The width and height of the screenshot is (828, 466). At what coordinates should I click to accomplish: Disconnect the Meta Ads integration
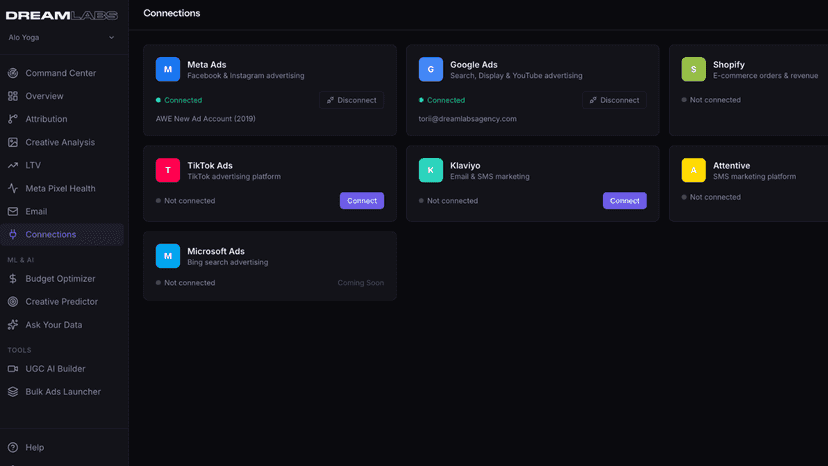click(x=351, y=100)
